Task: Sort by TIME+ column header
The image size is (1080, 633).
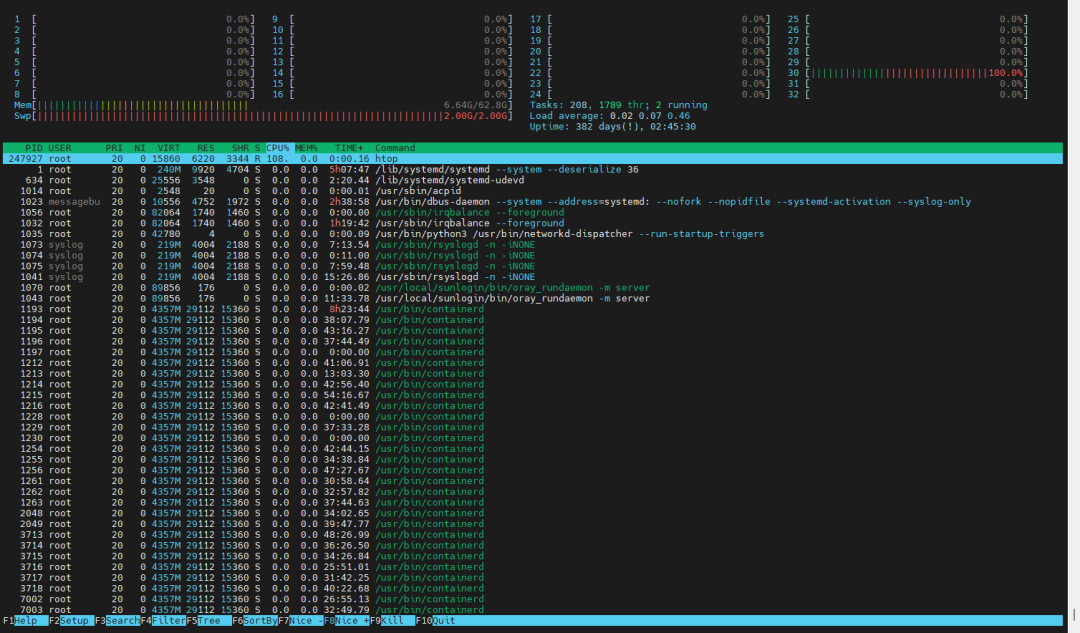Action: (x=349, y=148)
